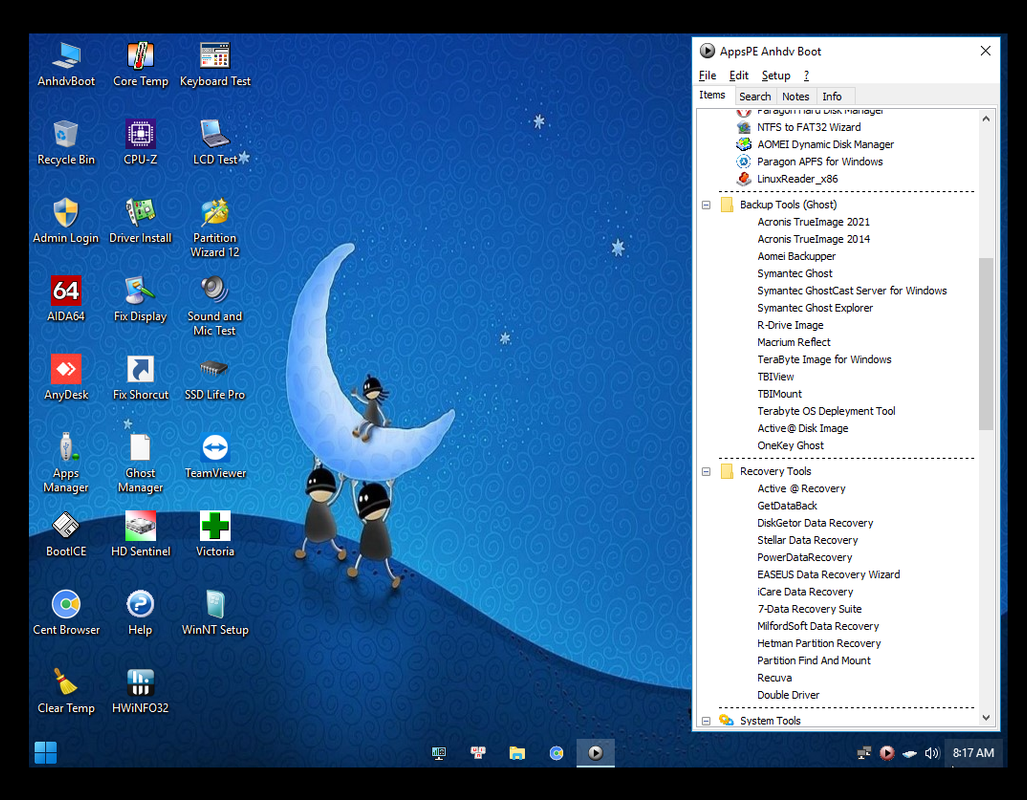Select the Fix Display icon
Image resolution: width=1027 pixels, height=800 pixels.
140,299
